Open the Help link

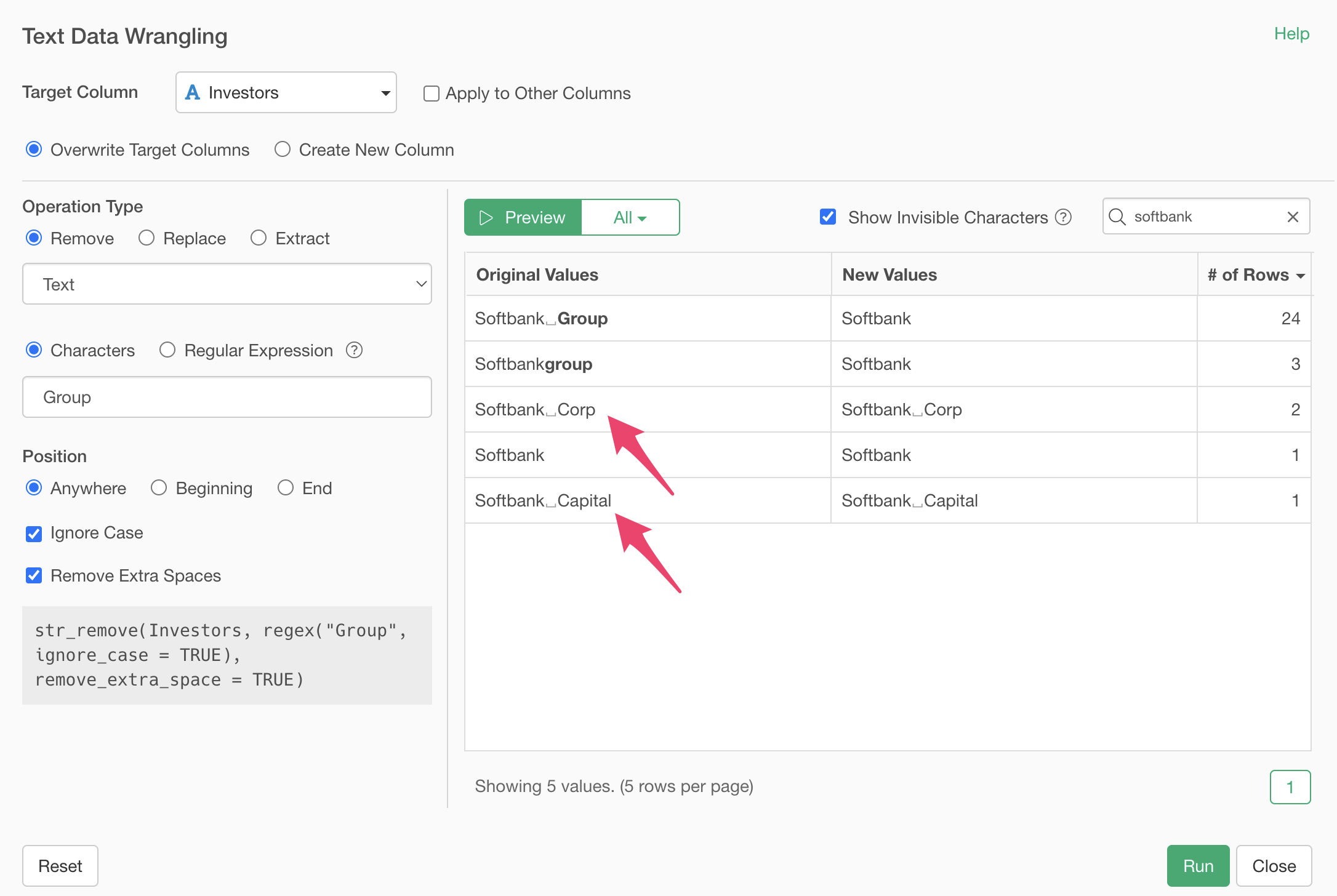click(1291, 34)
